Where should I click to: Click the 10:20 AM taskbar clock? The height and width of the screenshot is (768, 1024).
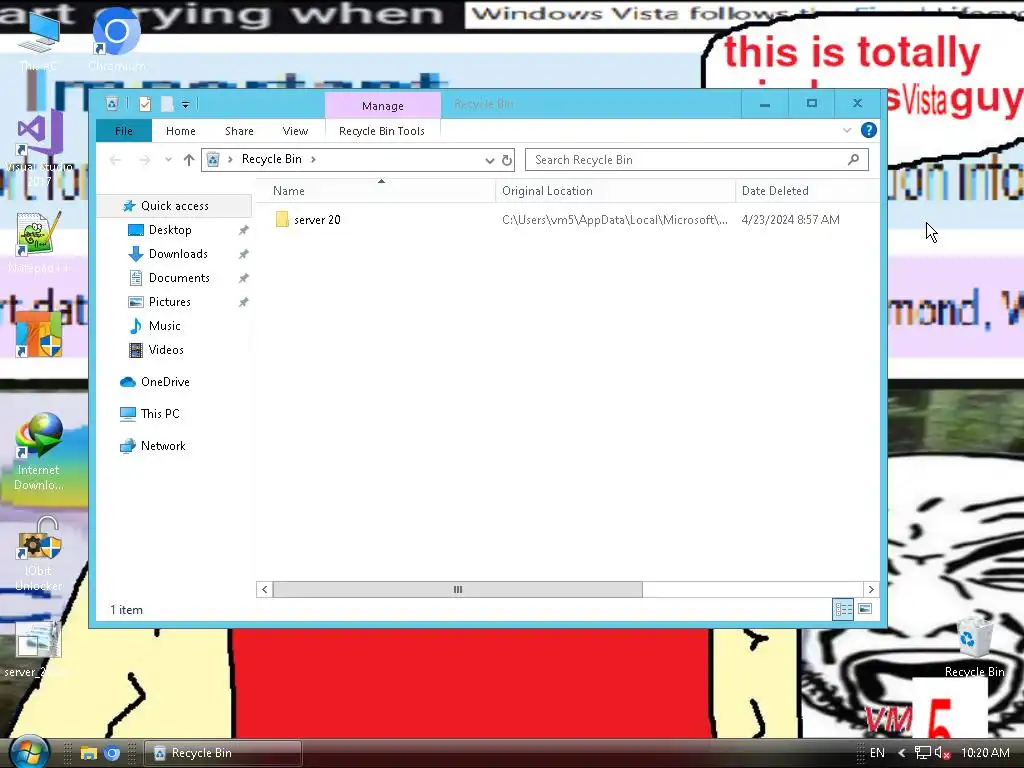click(x=985, y=753)
